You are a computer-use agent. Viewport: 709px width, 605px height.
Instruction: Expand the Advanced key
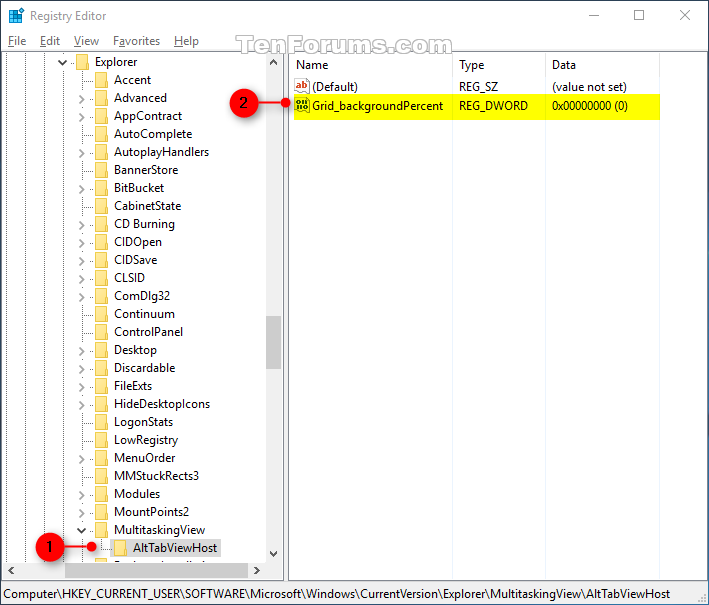click(81, 99)
